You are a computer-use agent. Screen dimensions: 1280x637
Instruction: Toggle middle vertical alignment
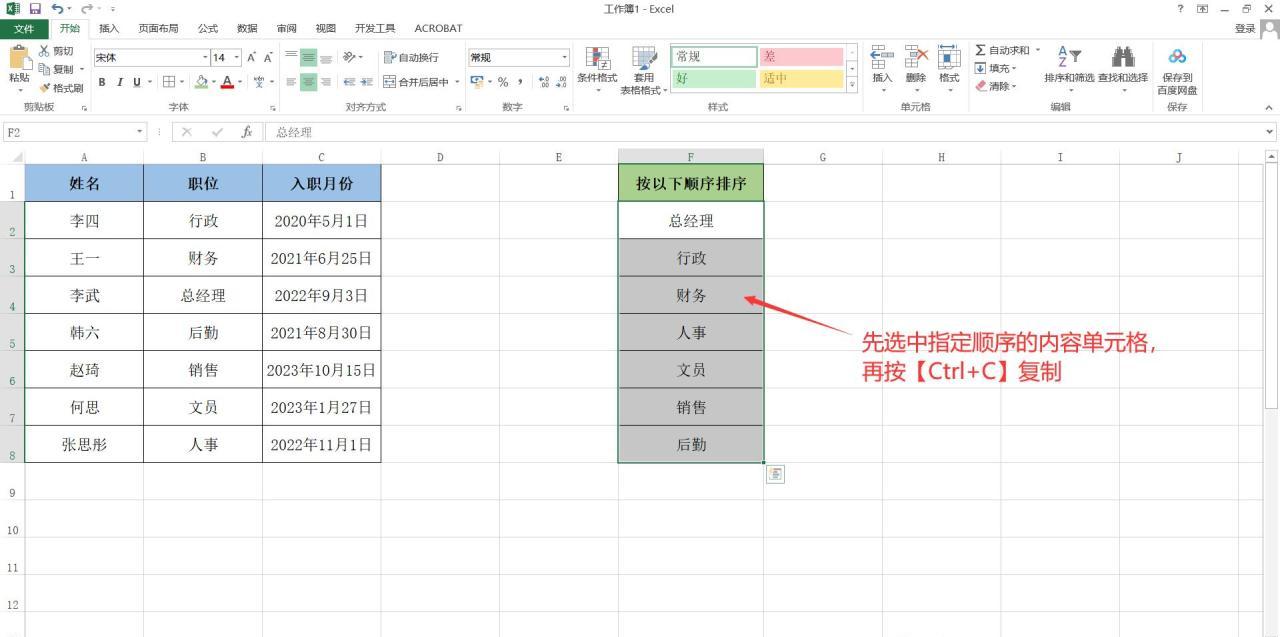tap(309, 58)
